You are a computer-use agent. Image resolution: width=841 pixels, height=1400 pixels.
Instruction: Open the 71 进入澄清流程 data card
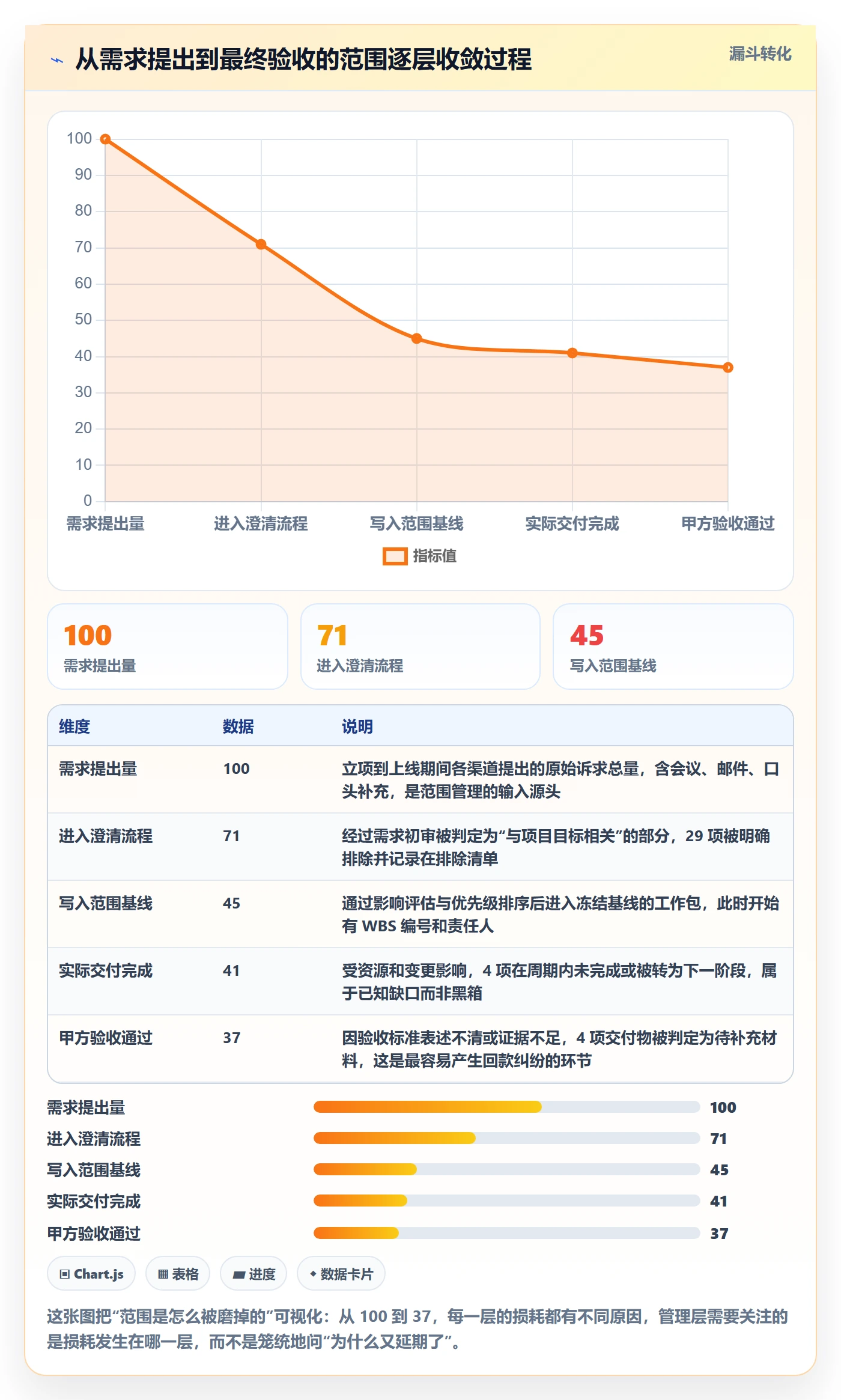(x=421, y=647)
